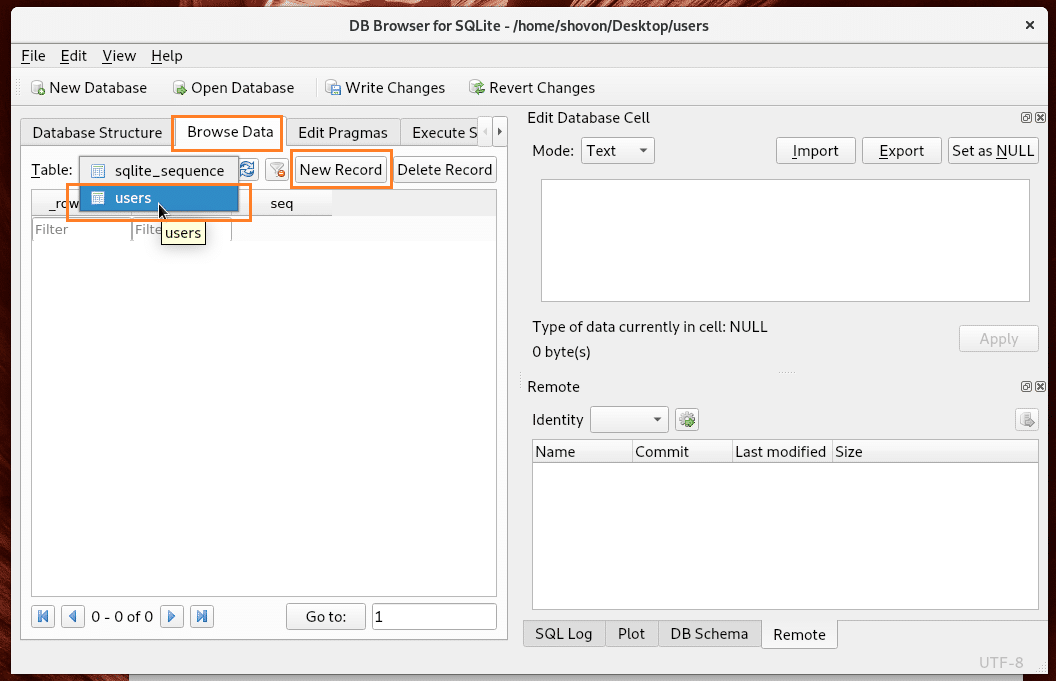Screen dimensions: 1056x681
Task: Expand the Identity combo box under Remote
Action: (x=629, y=419)
